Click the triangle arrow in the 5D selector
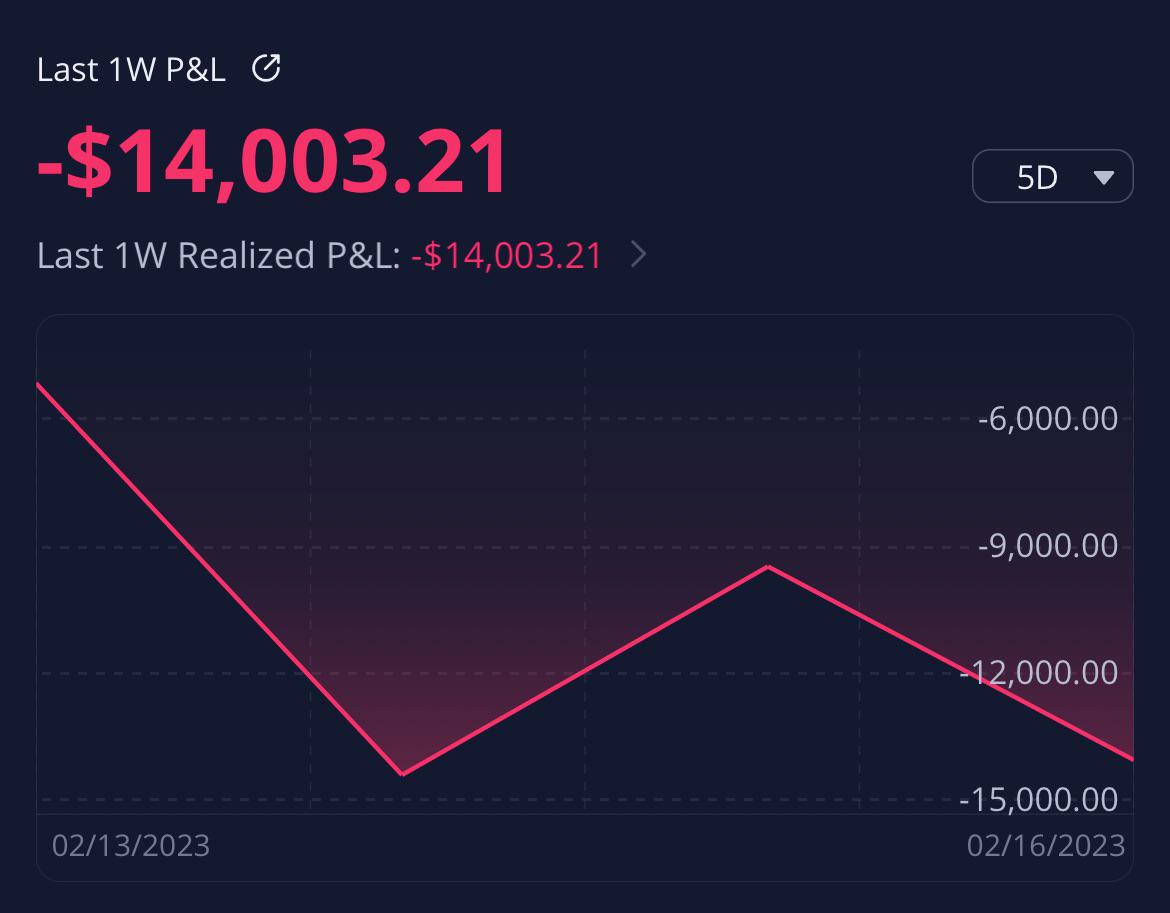This screenshot has width=1170, height=913. [x=1103, y=178]
